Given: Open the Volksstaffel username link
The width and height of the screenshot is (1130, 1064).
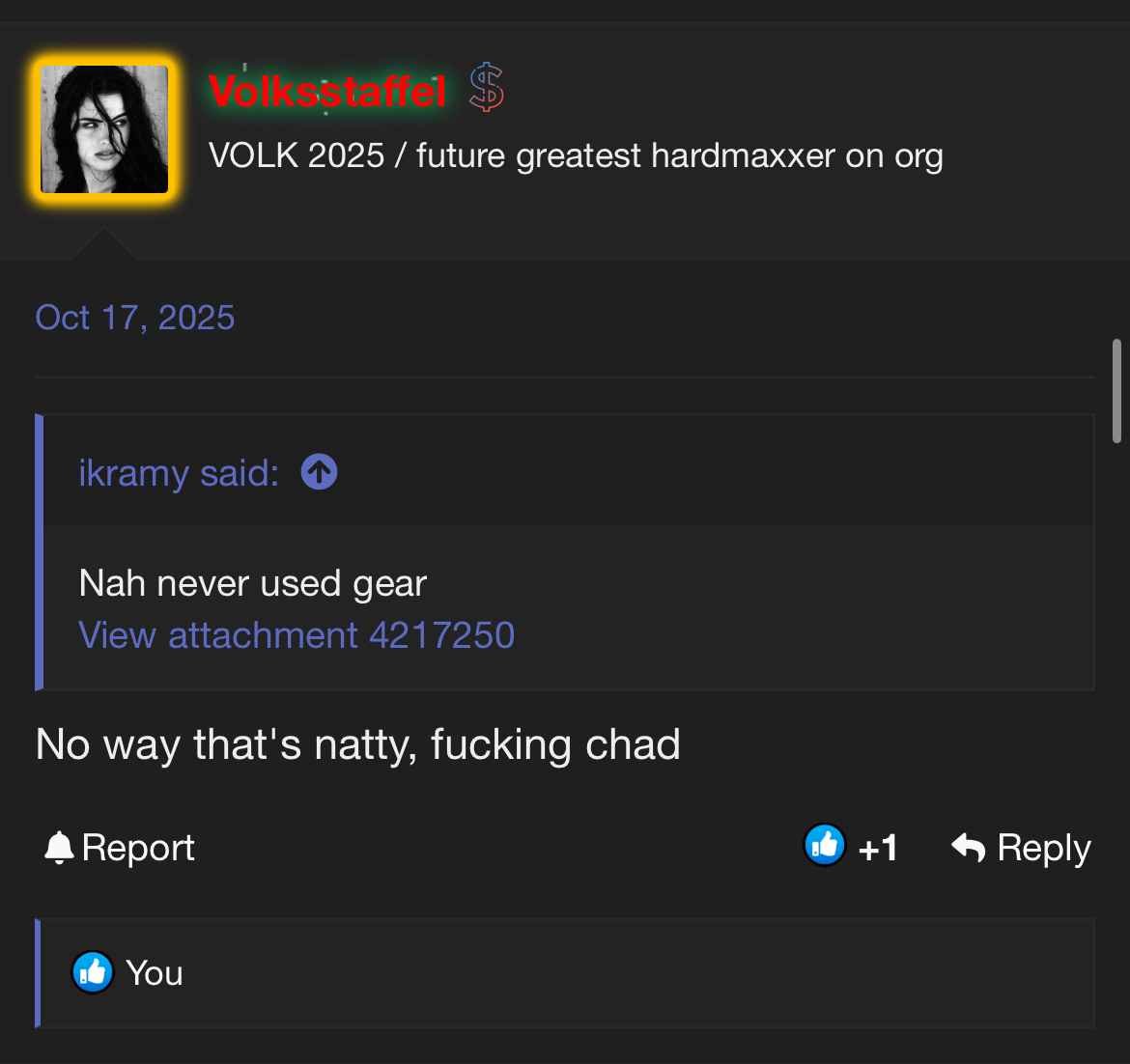Looking at the screenshot, I should coord(326,92).
